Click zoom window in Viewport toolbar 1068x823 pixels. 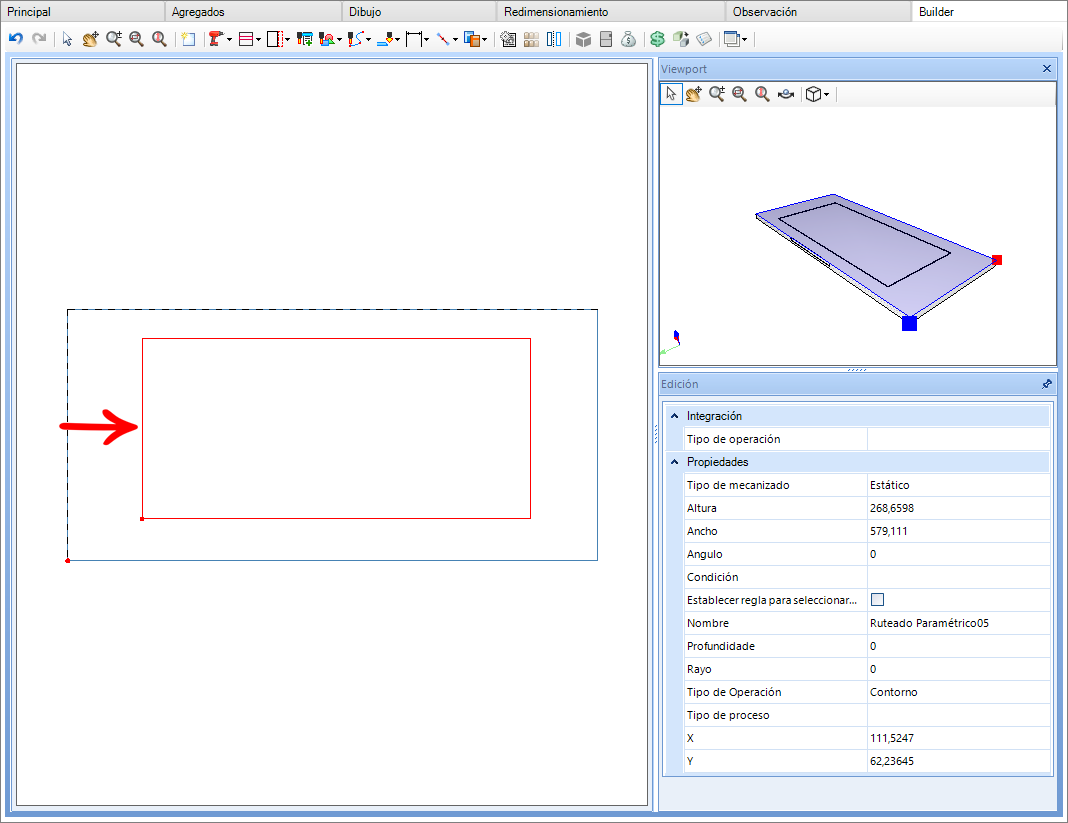pos(740,94)
